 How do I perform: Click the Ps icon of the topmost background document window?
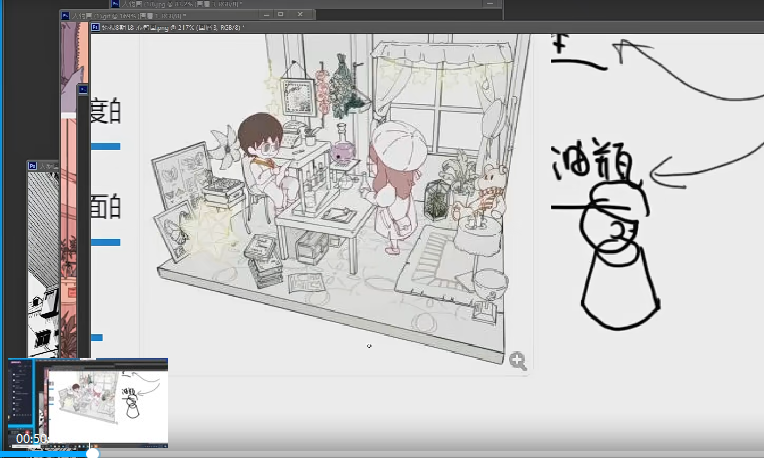click(115, 4)
